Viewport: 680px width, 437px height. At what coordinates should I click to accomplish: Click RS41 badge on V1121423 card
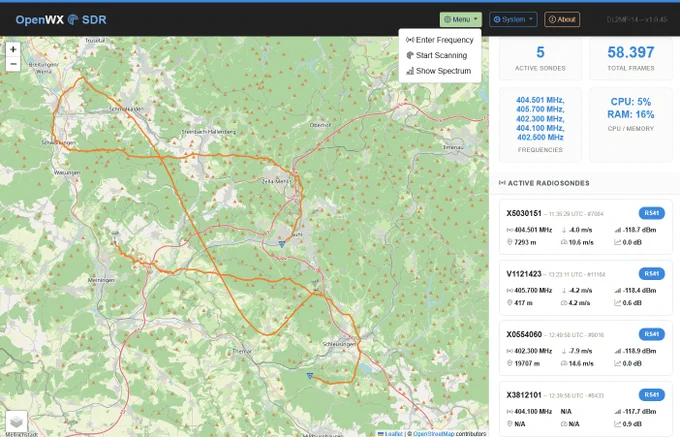pos(651,274)
